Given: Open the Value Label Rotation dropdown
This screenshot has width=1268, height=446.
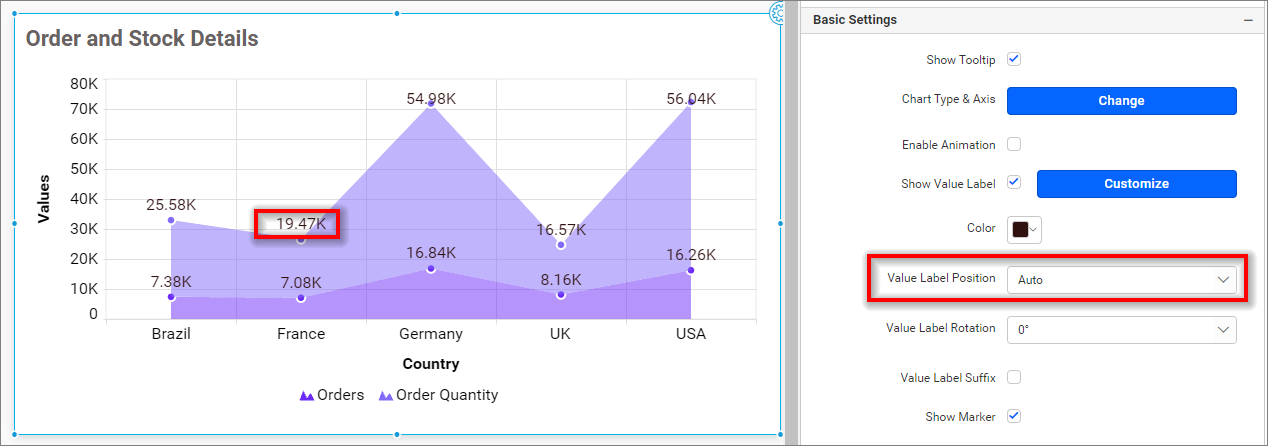Looking at the screenshot, I should (x=1121, y=329).
